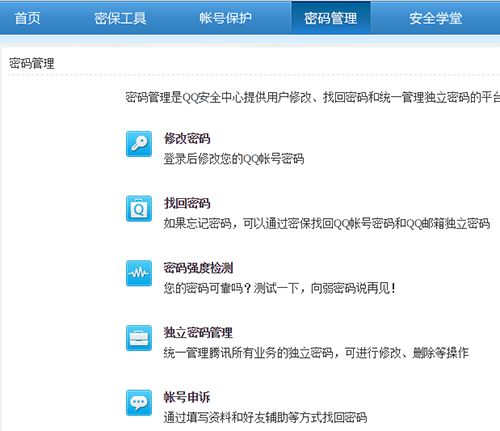
Task: Follow the 找回密码 heading link
Action: click(187, 203)
